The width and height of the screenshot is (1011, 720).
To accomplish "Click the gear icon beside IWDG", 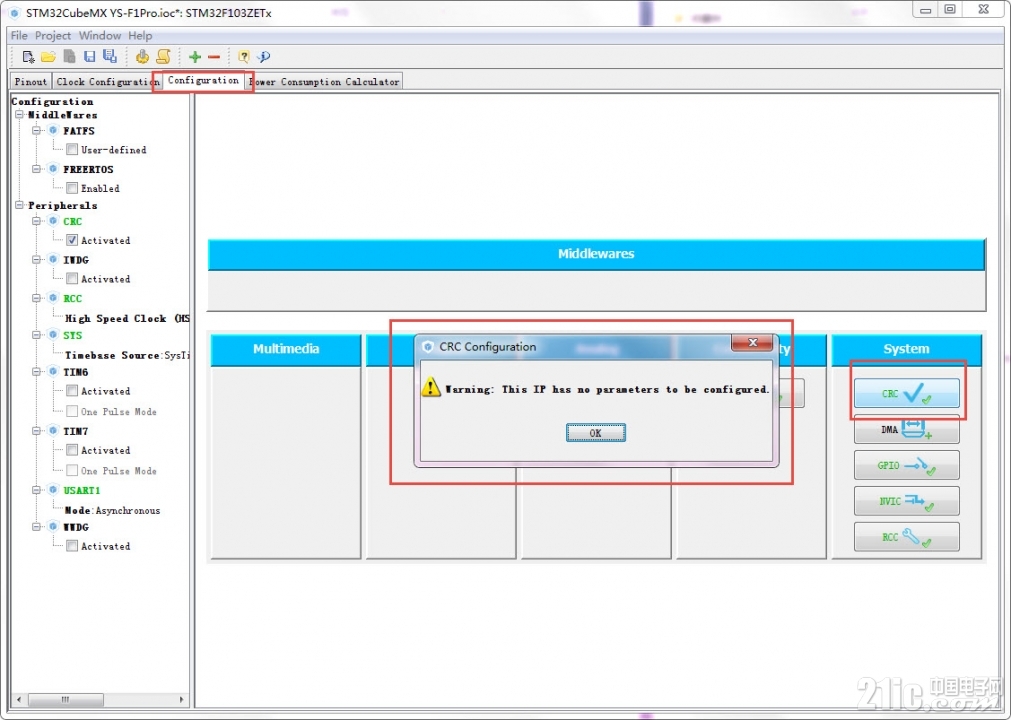I will (54, 260).
